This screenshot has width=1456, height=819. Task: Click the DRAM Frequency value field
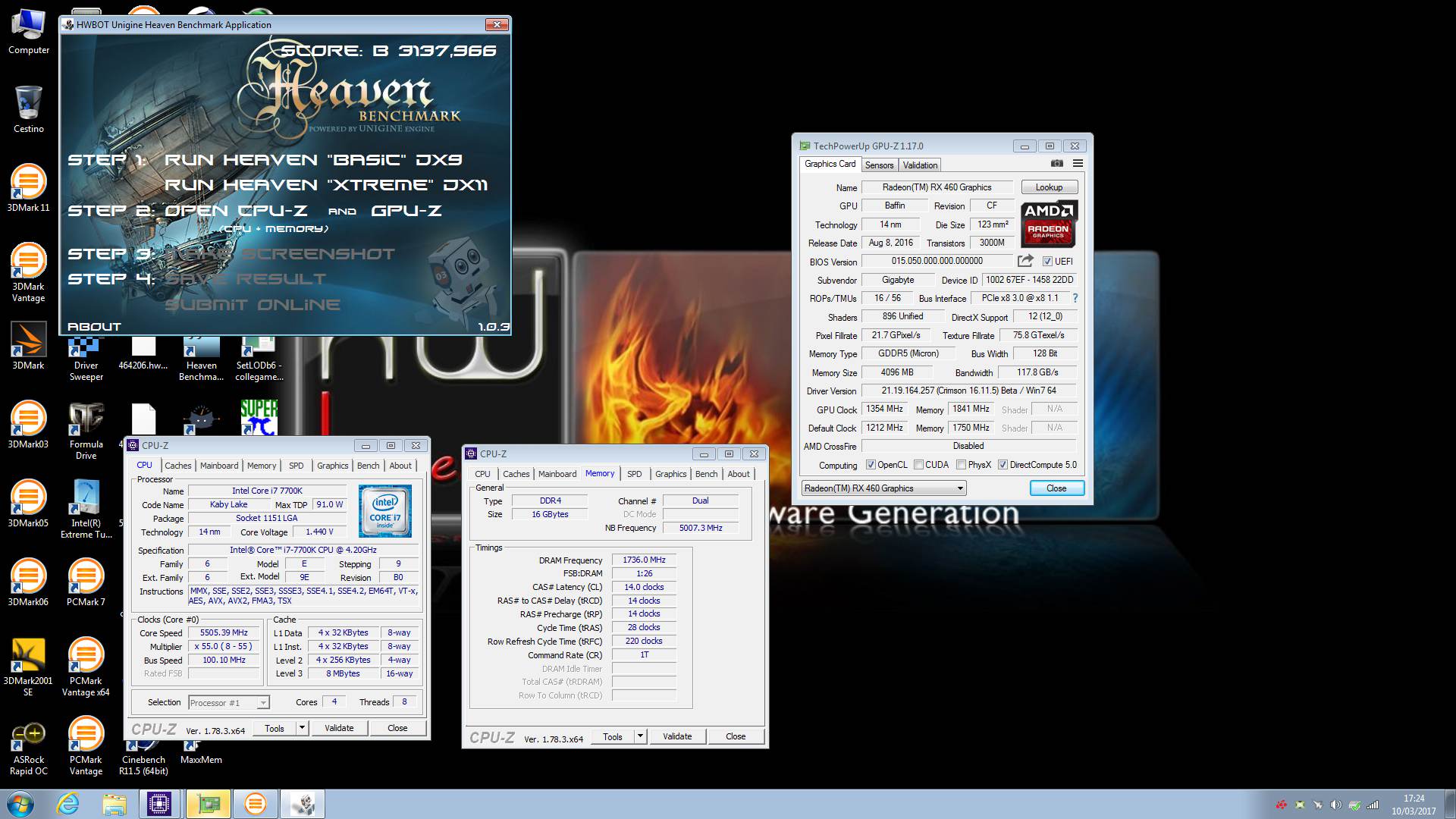click(x=644, y=560)
